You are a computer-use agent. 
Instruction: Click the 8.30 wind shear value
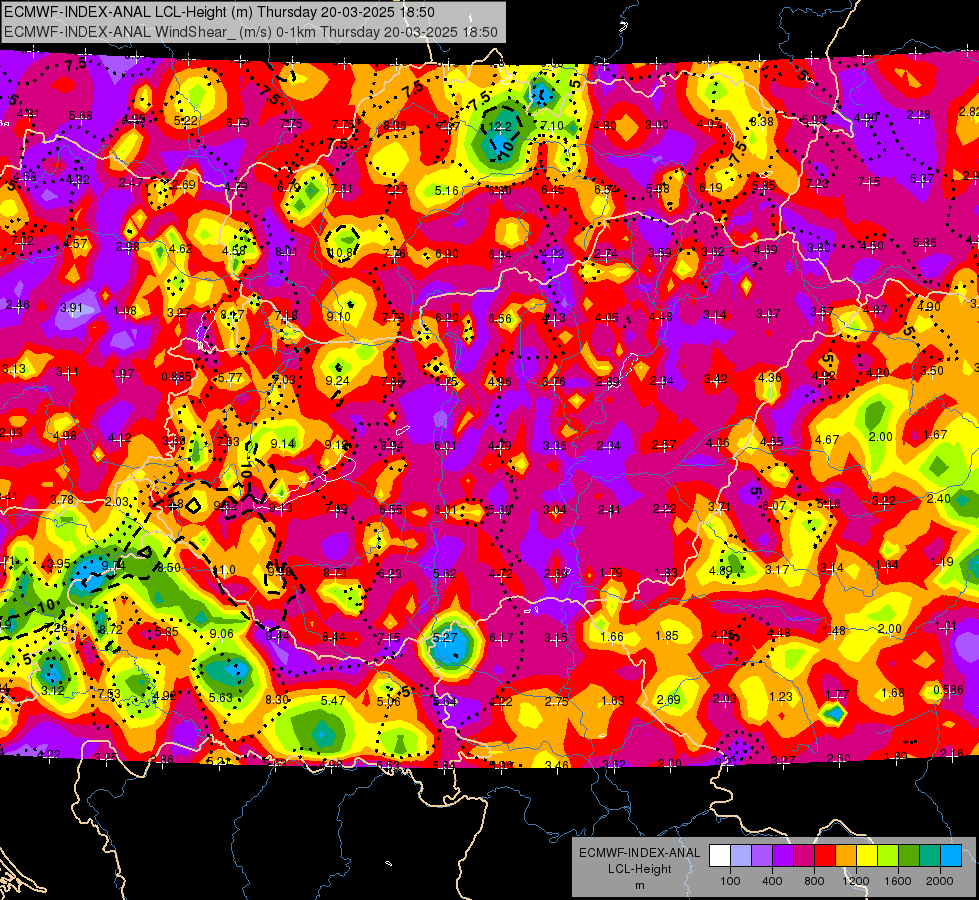coord(277,700)
